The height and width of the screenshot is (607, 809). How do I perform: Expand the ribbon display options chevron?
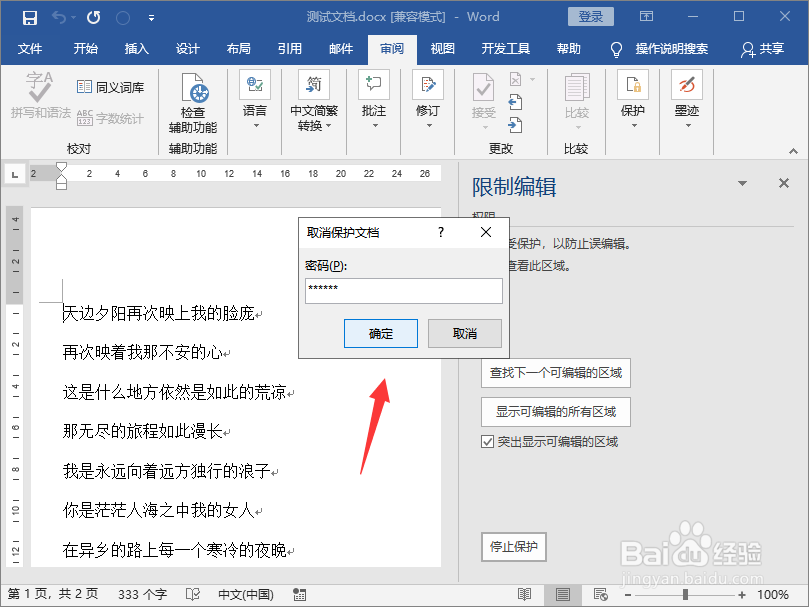(646, 17)
